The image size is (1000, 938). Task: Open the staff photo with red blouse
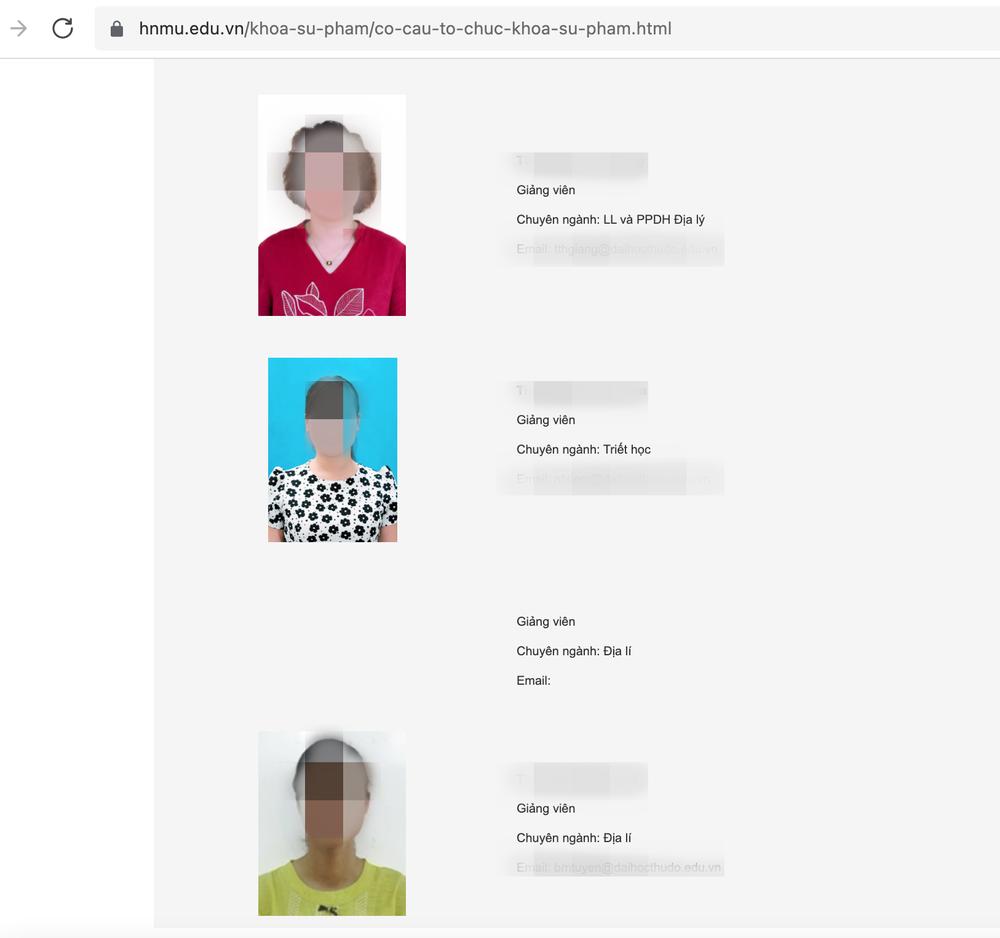[332, 205]
